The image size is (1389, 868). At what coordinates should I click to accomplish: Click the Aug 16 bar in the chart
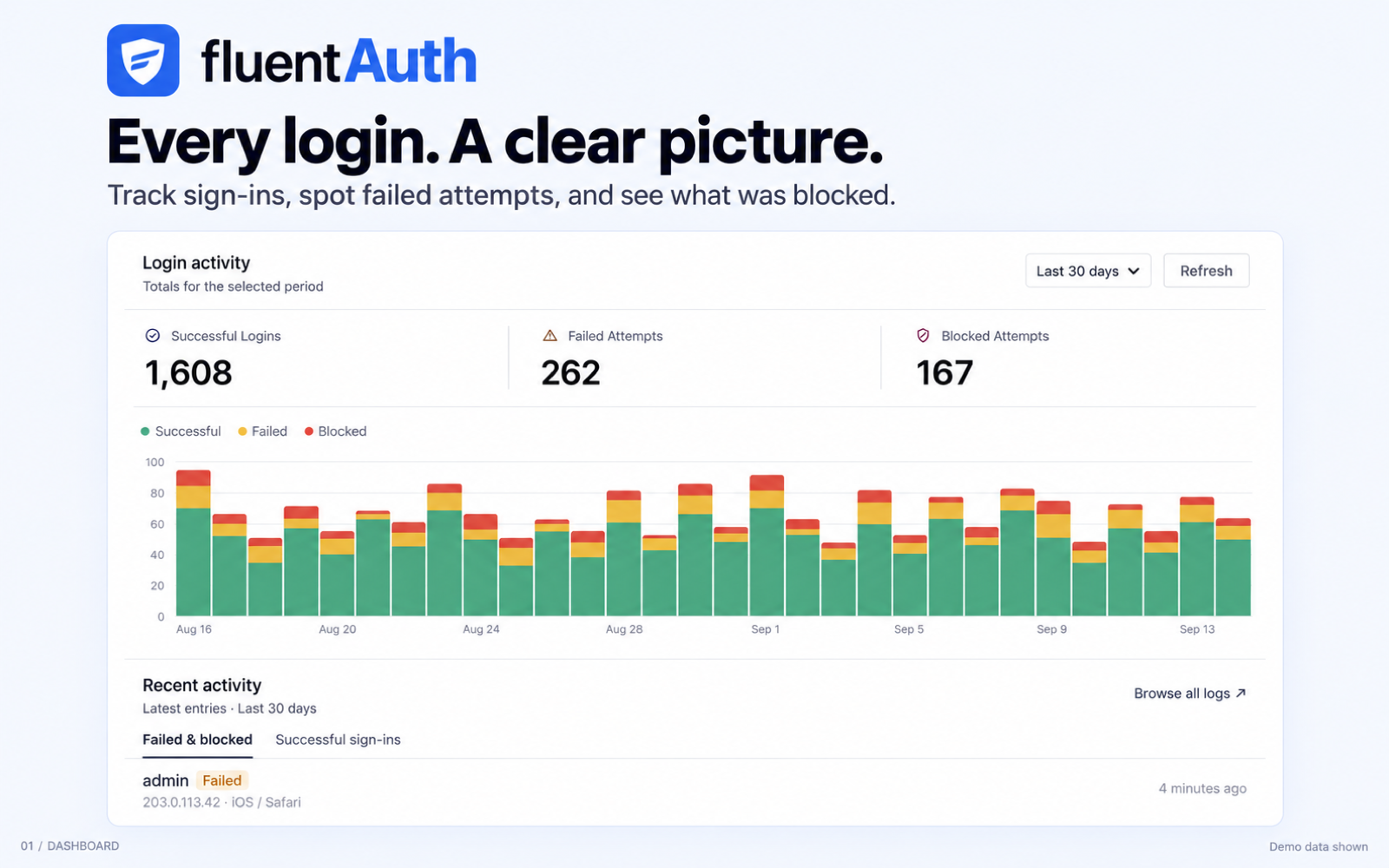click(194, 543)
